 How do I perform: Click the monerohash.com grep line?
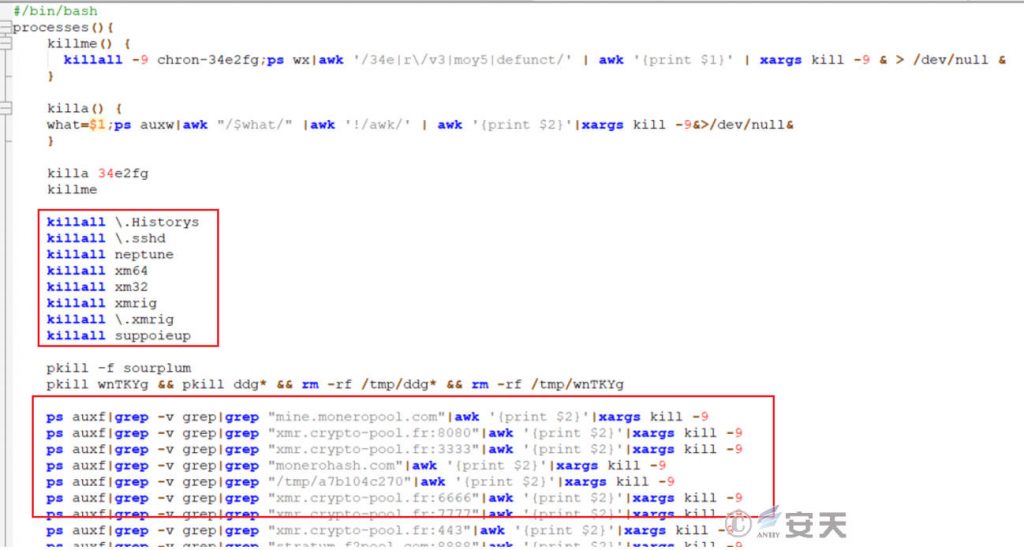tap(356, 466)
